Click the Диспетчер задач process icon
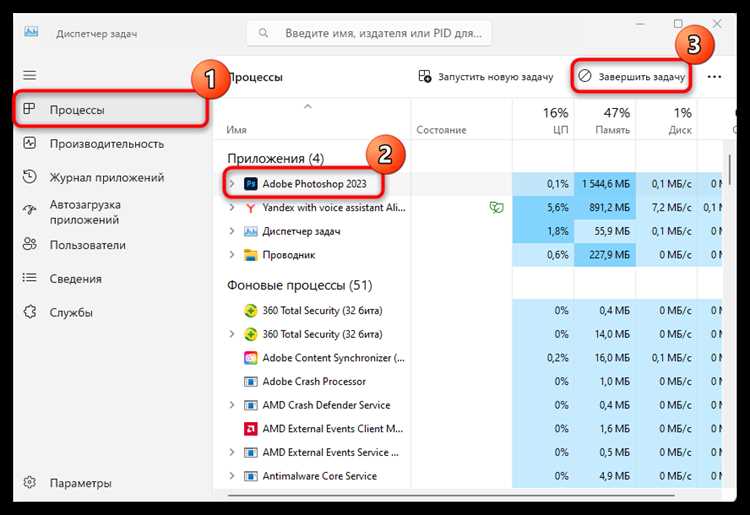This screenshot has height=515, width=750. click(251, 231)
